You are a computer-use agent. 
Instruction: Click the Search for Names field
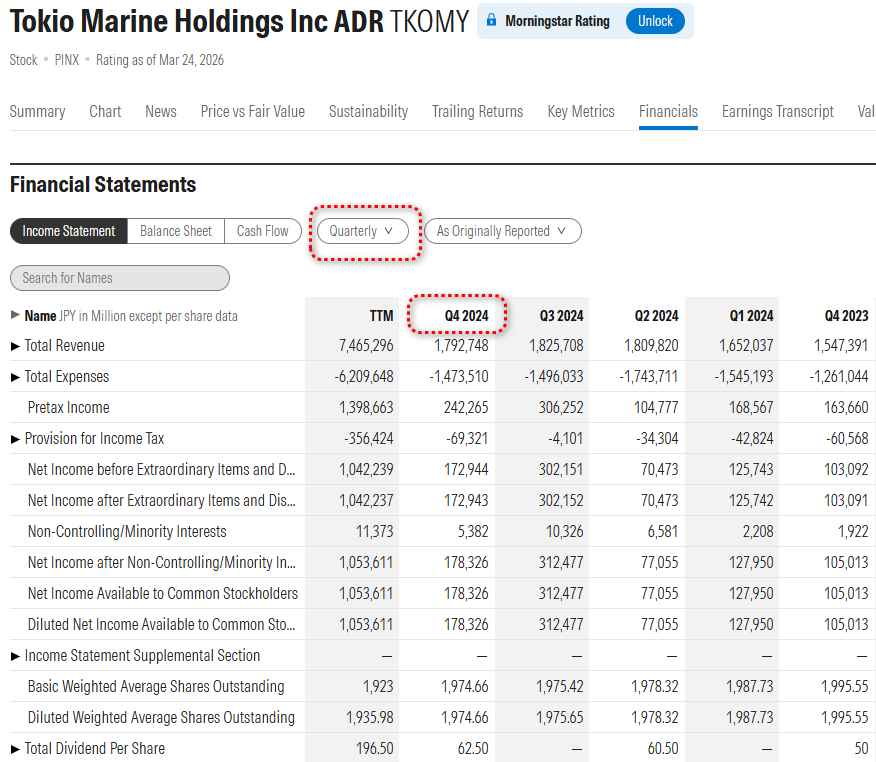click(120, 278)
